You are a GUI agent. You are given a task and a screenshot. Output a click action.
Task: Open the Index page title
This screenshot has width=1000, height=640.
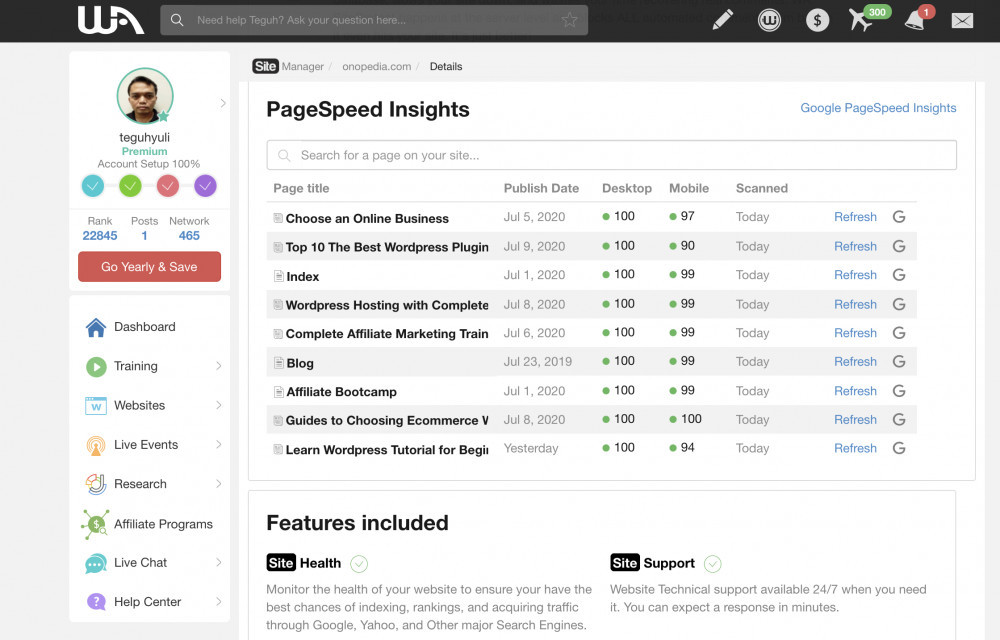pyautogui.click(x=302, y=277)
